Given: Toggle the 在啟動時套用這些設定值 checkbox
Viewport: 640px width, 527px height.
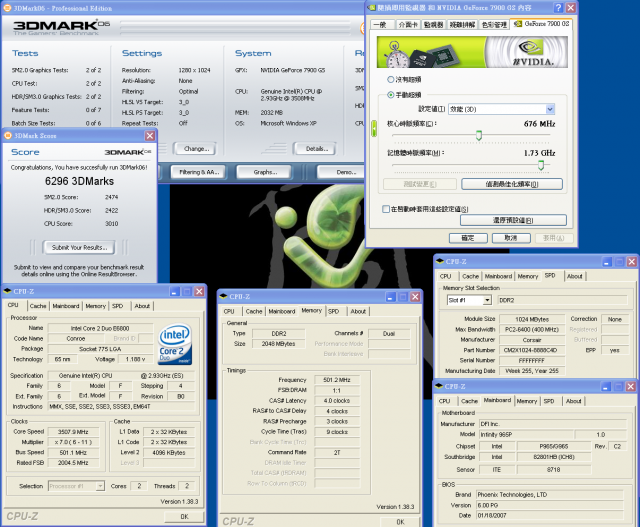Looking at the screenshot, I should click(x=386, y=209).
